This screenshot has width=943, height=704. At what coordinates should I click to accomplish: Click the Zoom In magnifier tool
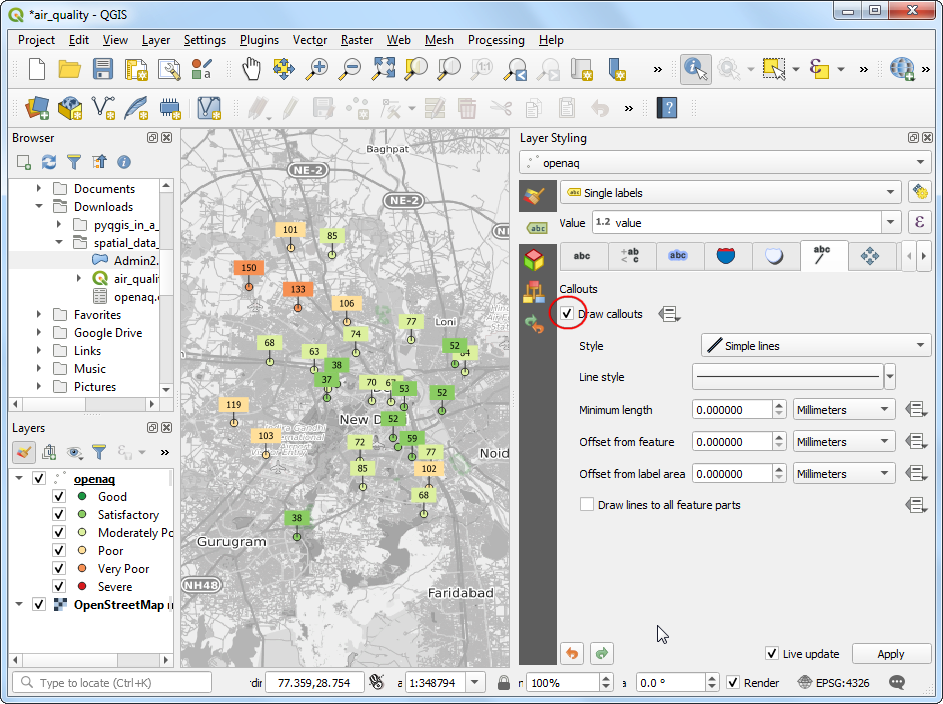click(x=317, y=69)
